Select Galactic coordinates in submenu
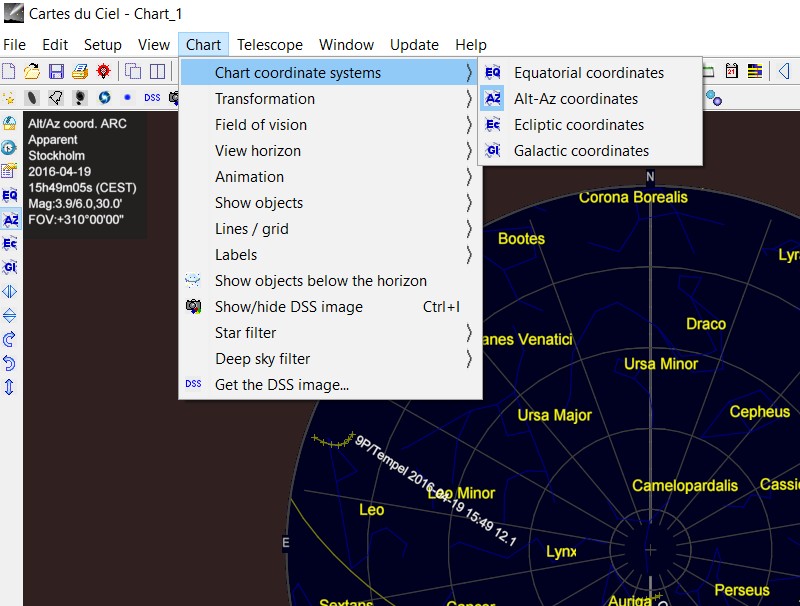Image resolution: width=800 pixels, height=606 pixels. pyautogui.click(x=590, y=150)
